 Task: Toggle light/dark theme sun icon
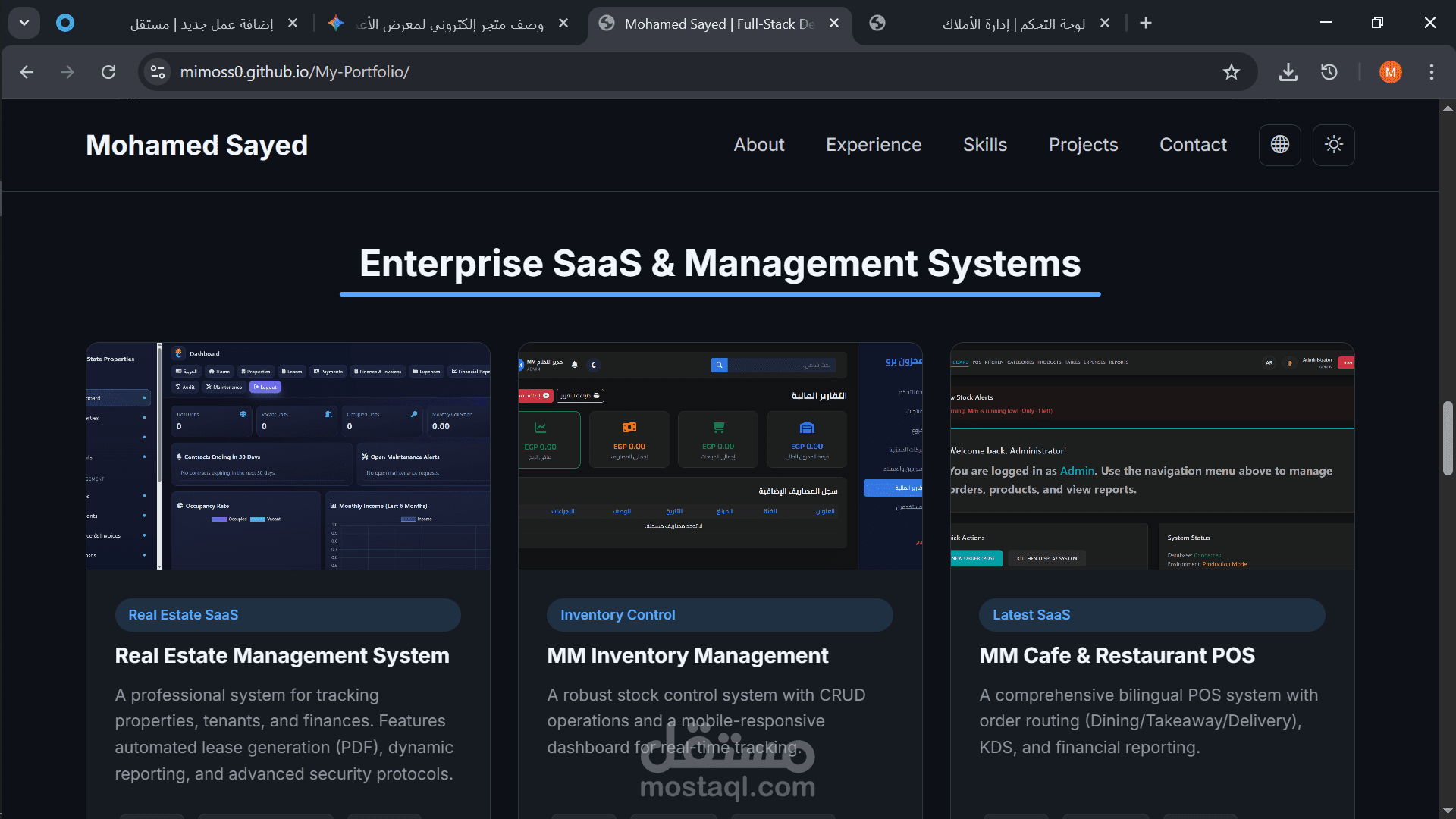click(1333, 145)
